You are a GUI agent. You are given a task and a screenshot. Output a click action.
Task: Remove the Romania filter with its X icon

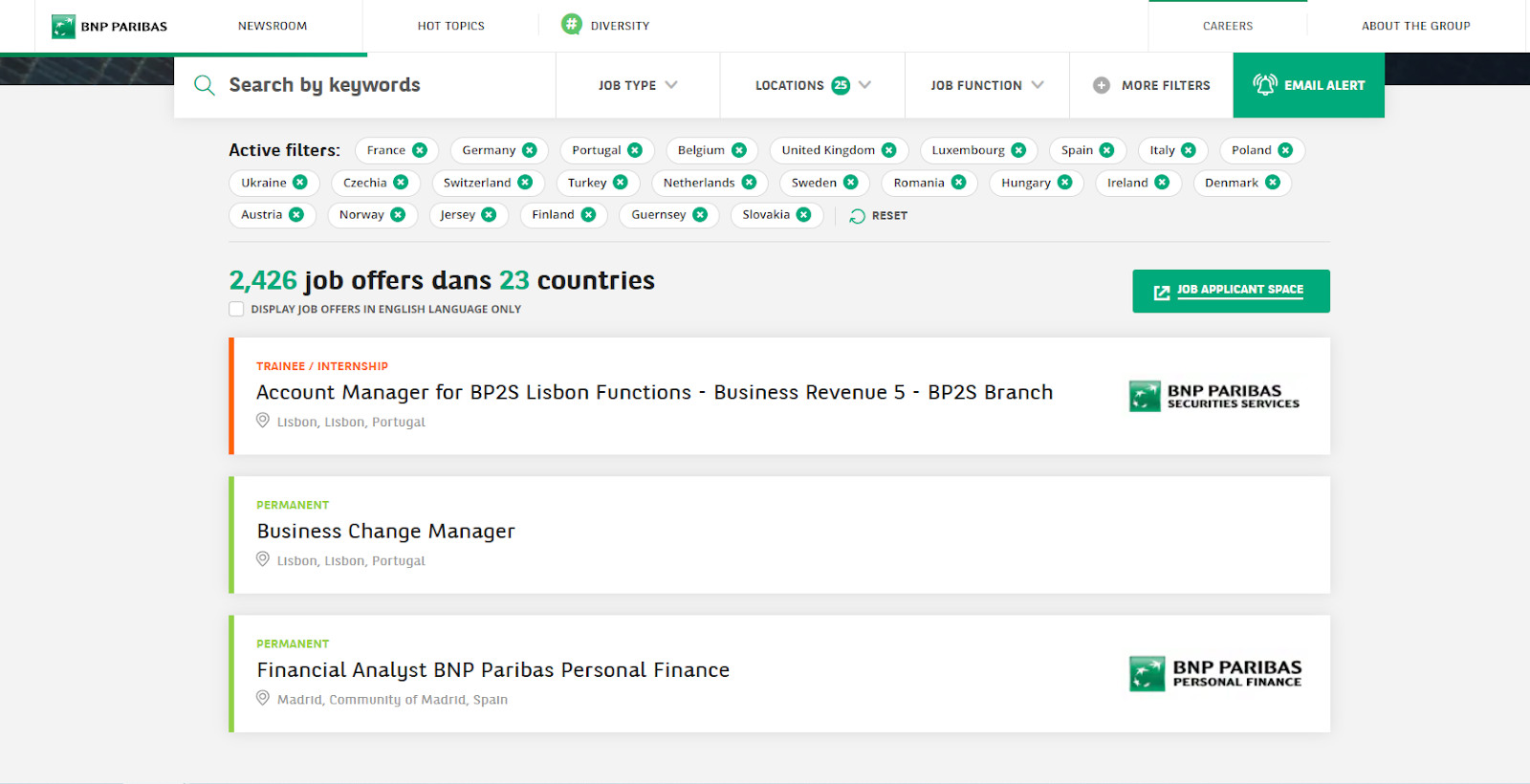[x=958, y=182]
